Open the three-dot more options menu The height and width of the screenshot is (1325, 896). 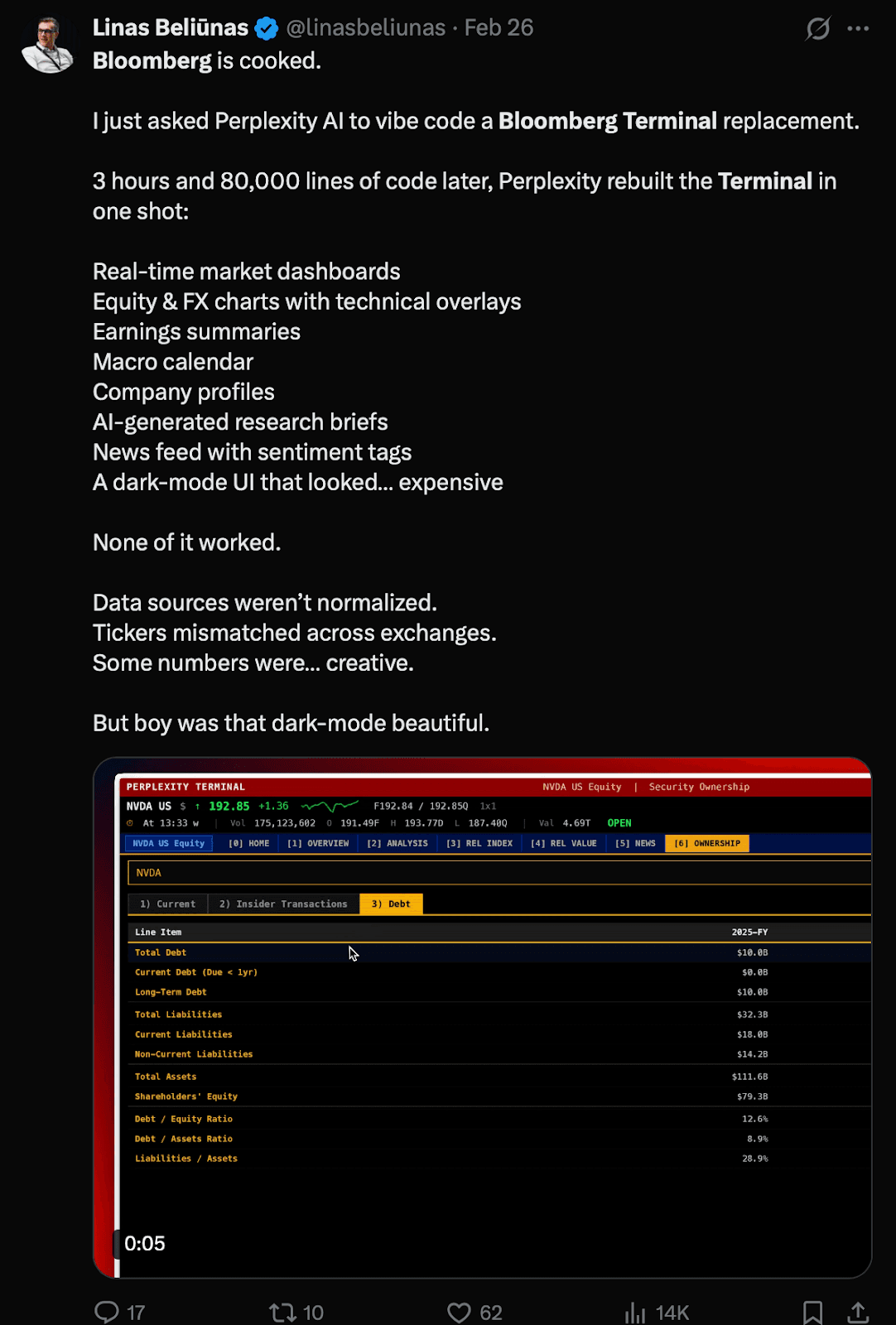(858, 29)
